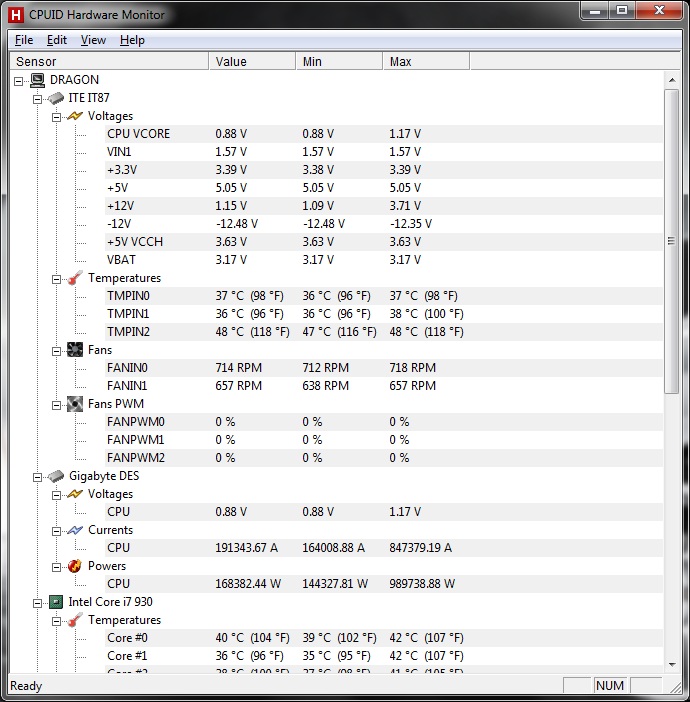The height and width of the screenshot is (702, 690).
Task: Select the +3.3V row
Action: click(384, 170)
